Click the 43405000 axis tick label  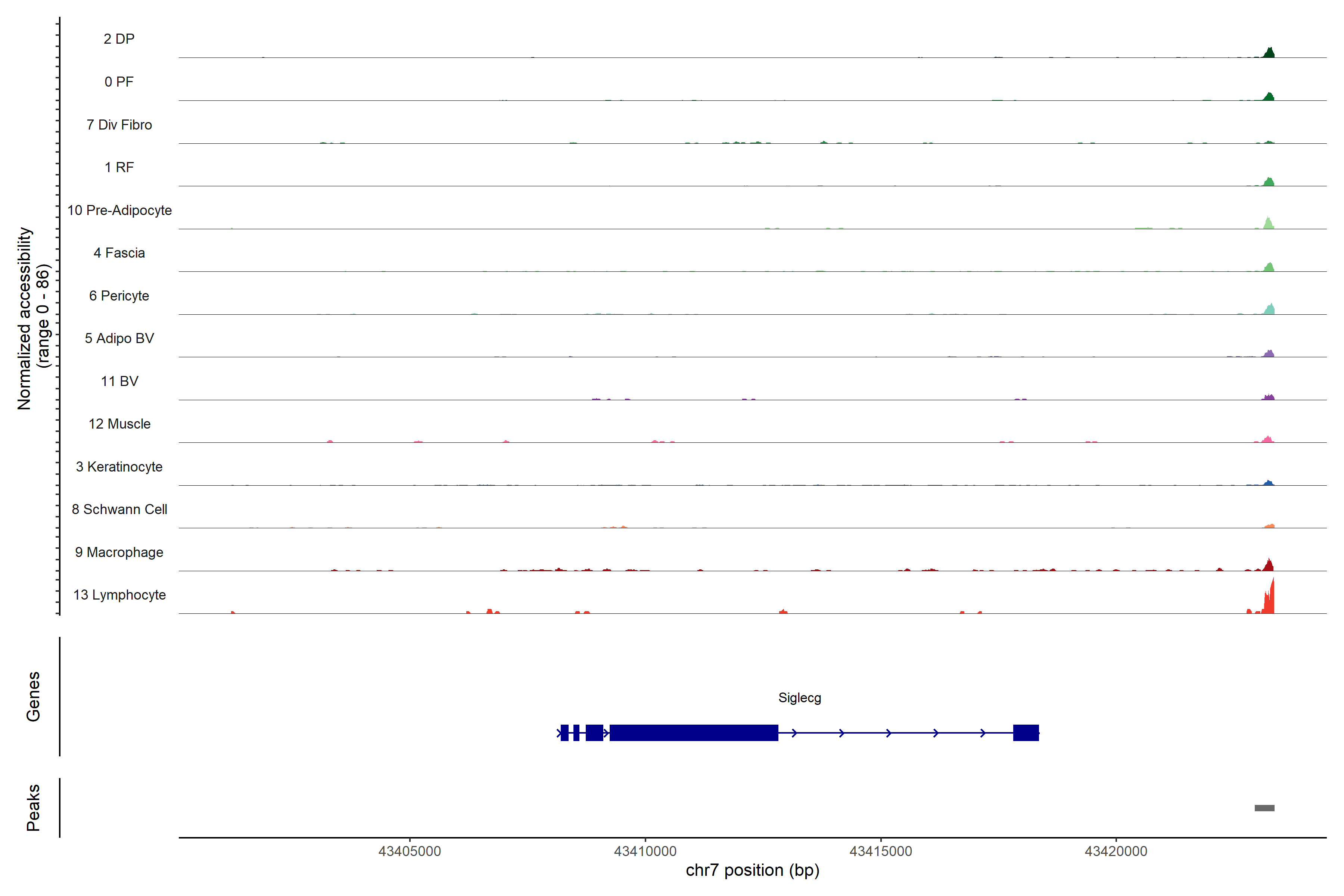coord(410,851)
